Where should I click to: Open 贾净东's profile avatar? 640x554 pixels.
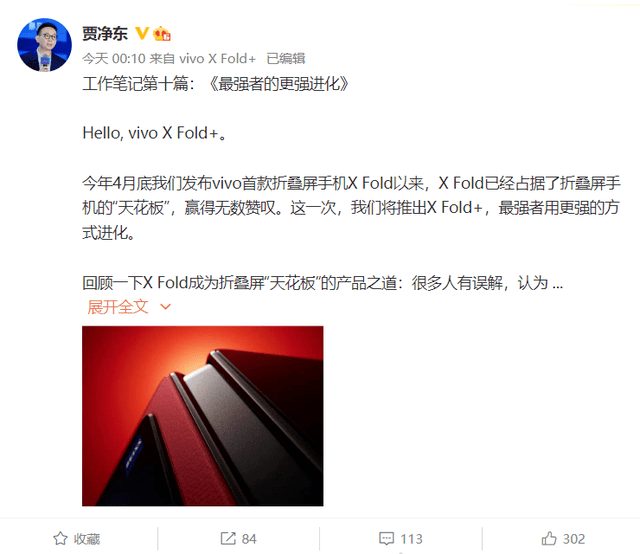pyautogui.click(x=44, y=44)
